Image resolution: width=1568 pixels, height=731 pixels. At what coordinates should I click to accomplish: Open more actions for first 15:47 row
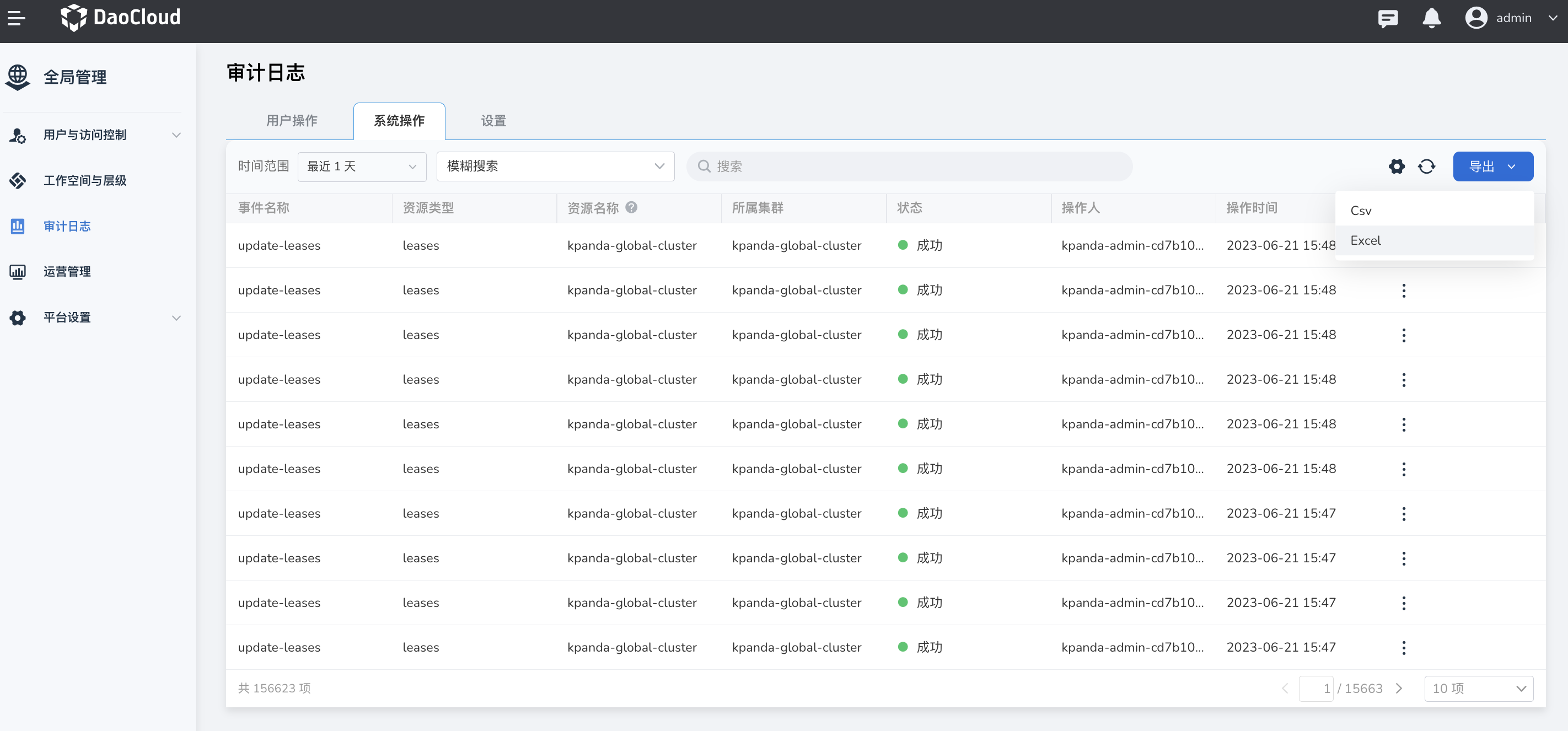1404,514
